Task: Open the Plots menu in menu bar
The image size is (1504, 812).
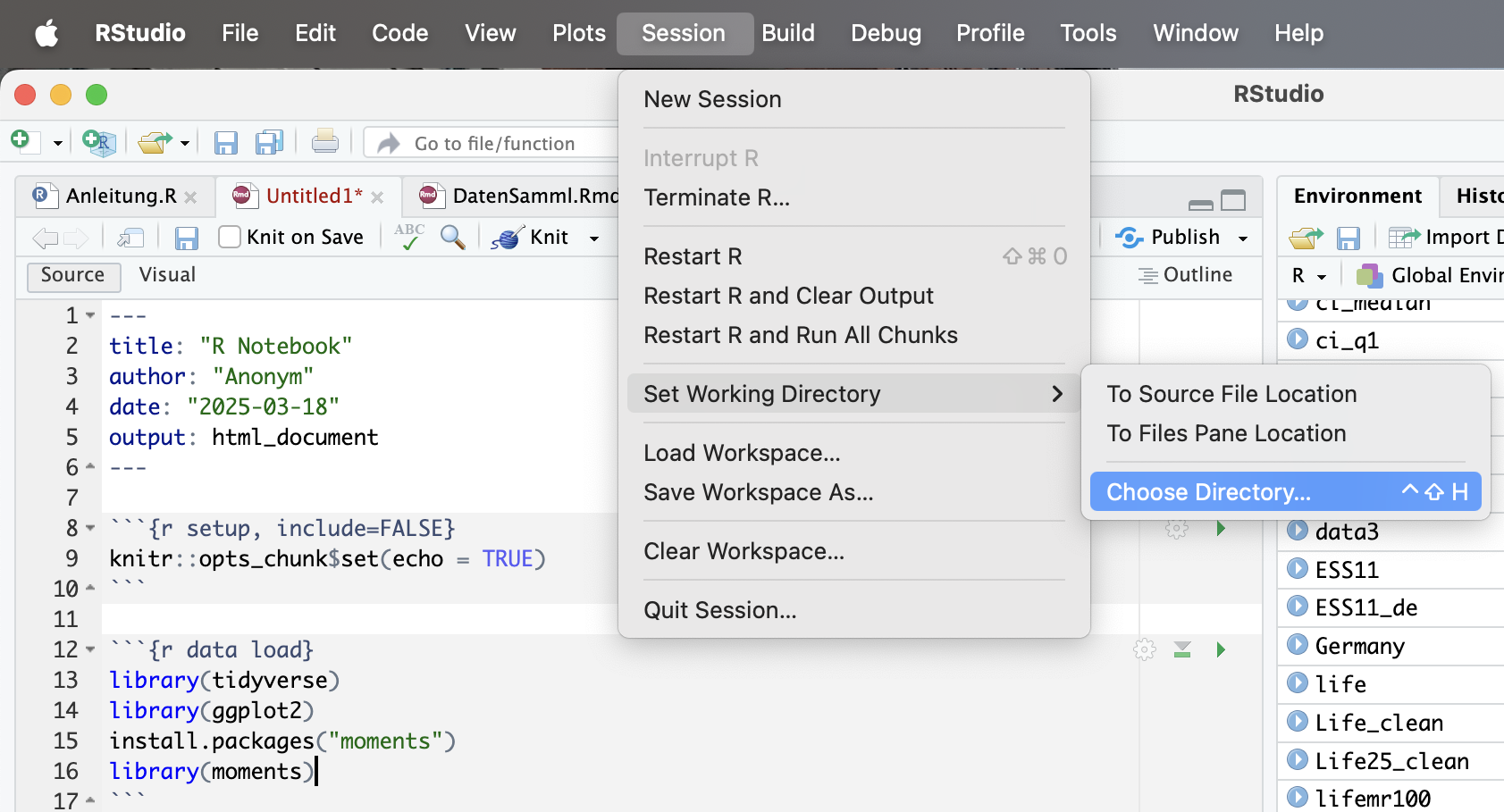Action: point(578,33)
